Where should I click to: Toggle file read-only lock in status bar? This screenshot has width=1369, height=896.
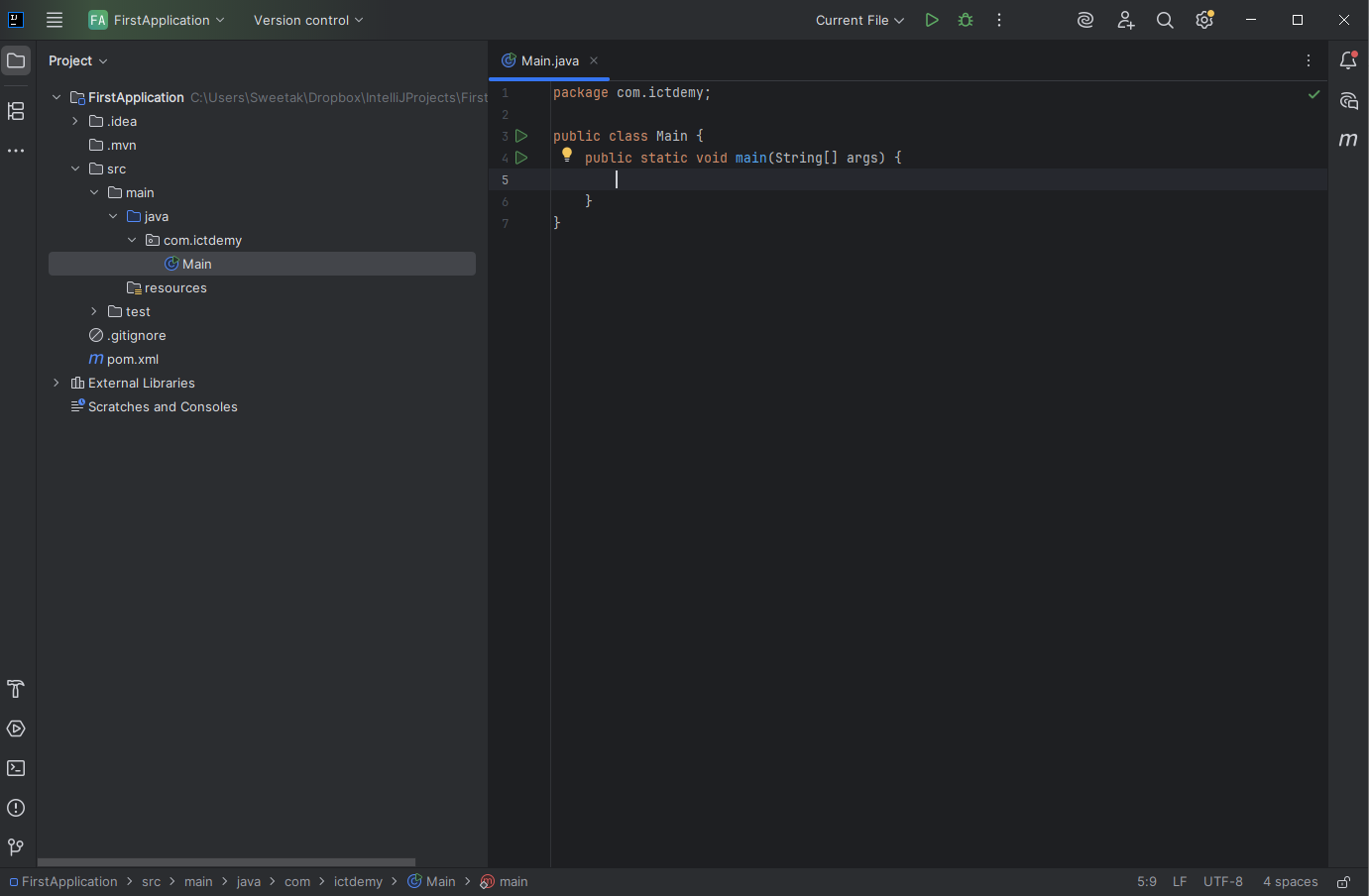[1343, 882]
